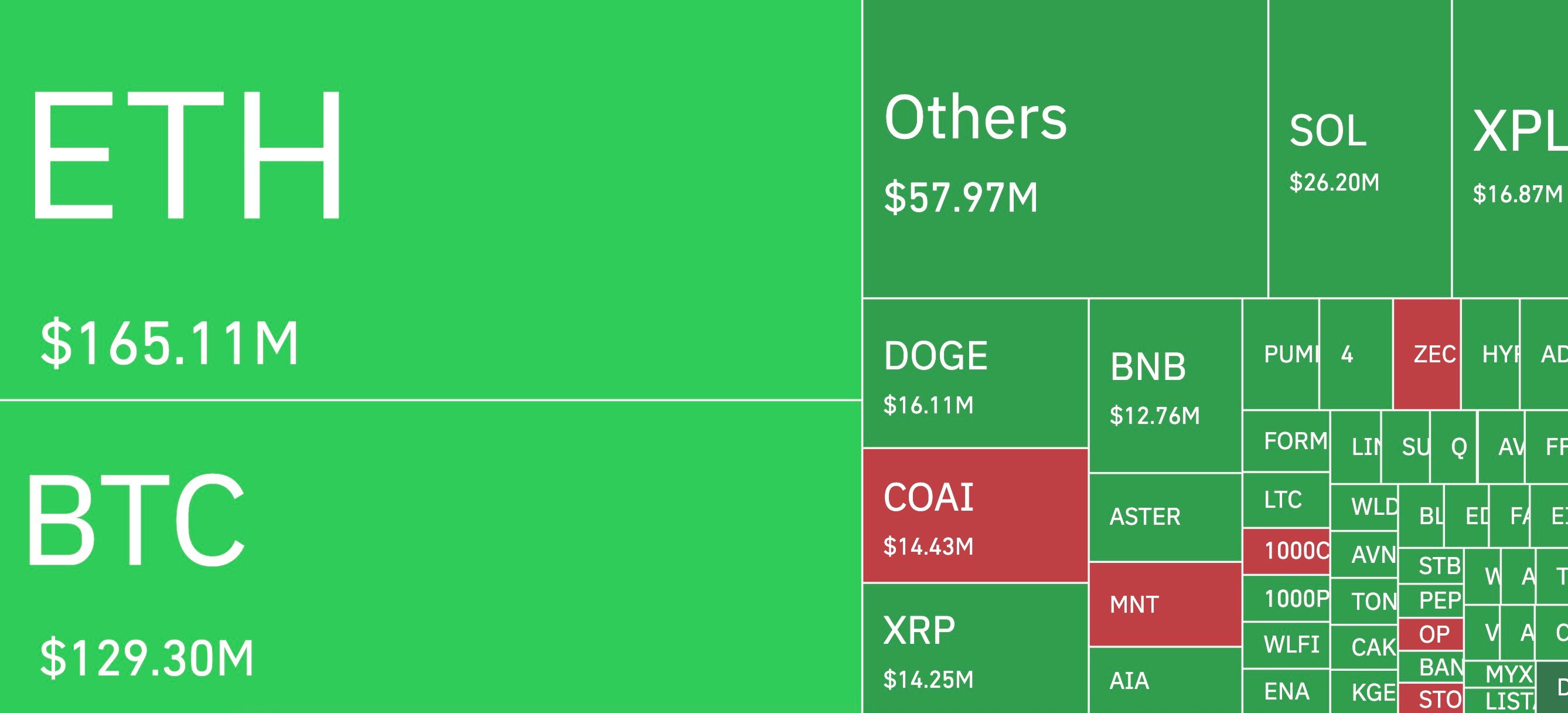Select the WLD cell
This screenshot has height=713, width=1568.
[1364, 507]
